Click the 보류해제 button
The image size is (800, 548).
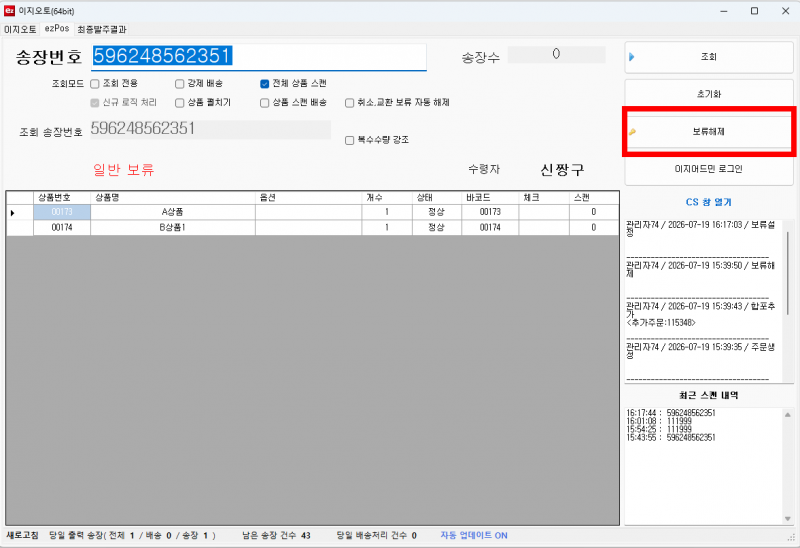click(709, 132)
